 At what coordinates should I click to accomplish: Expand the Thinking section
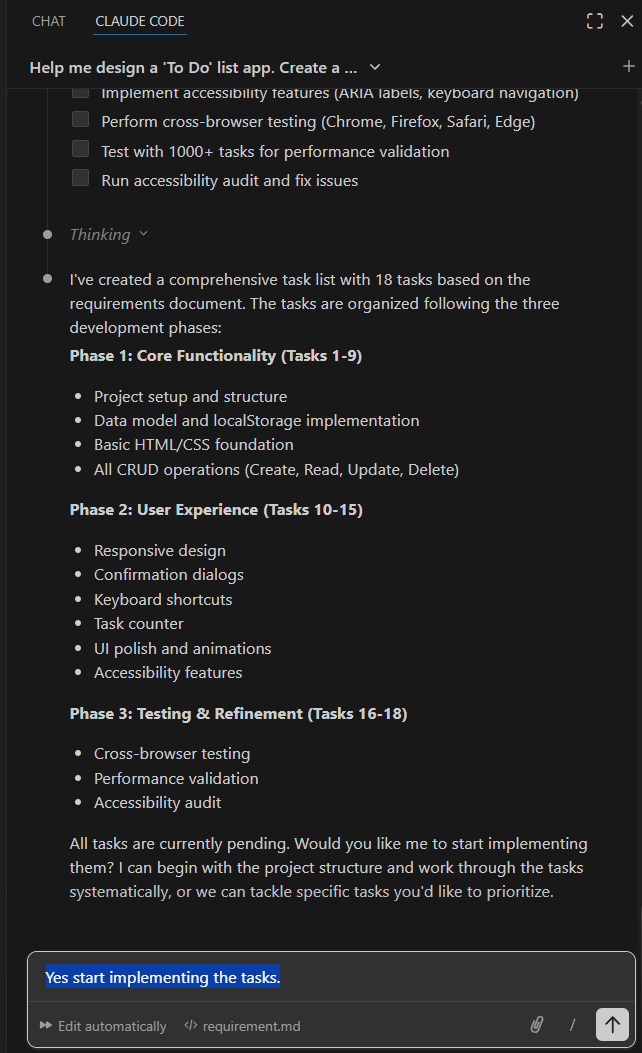108,234
